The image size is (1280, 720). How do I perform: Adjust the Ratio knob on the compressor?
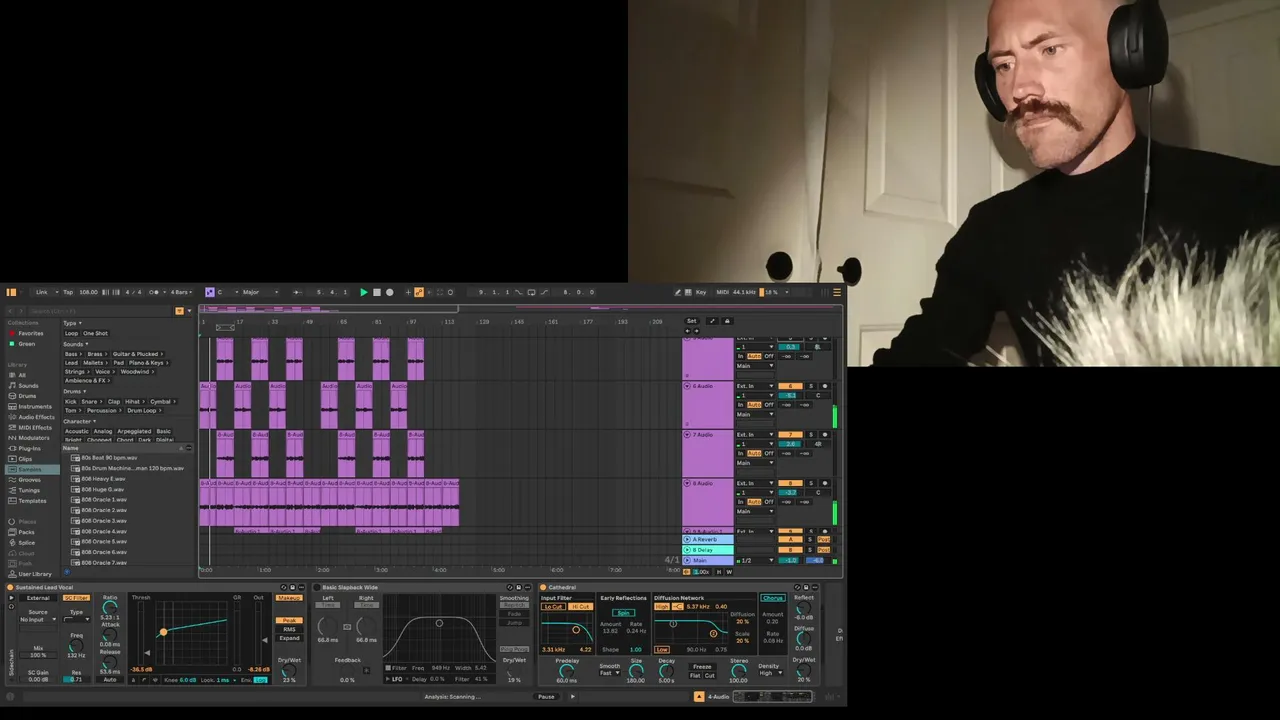point(110,608)
